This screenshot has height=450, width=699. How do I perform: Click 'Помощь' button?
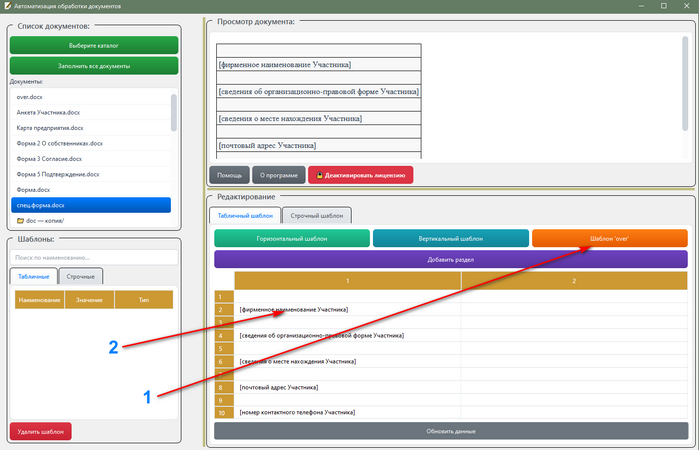(x=230, y=175)
